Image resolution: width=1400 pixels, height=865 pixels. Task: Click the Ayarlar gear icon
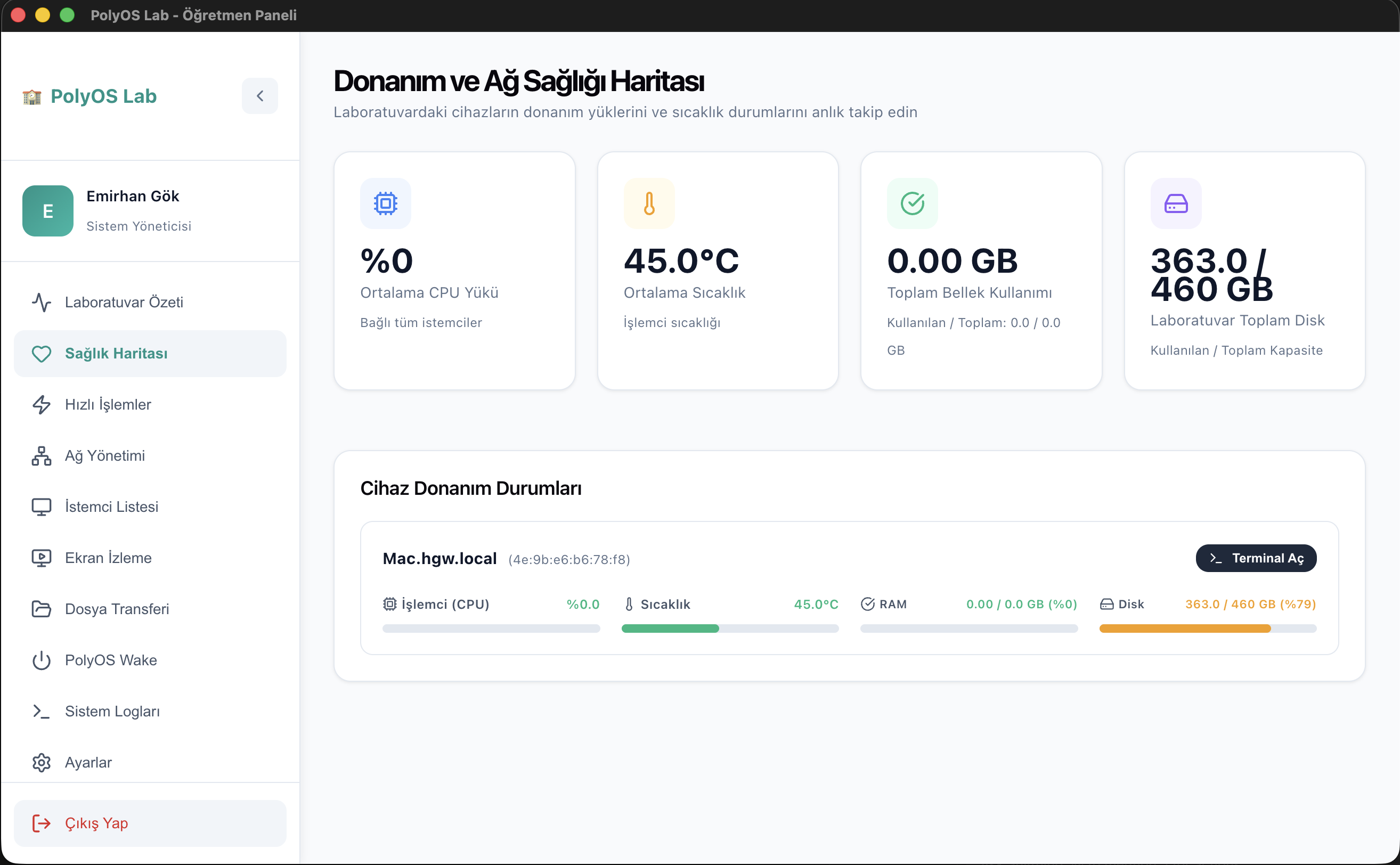click(41, 763)
